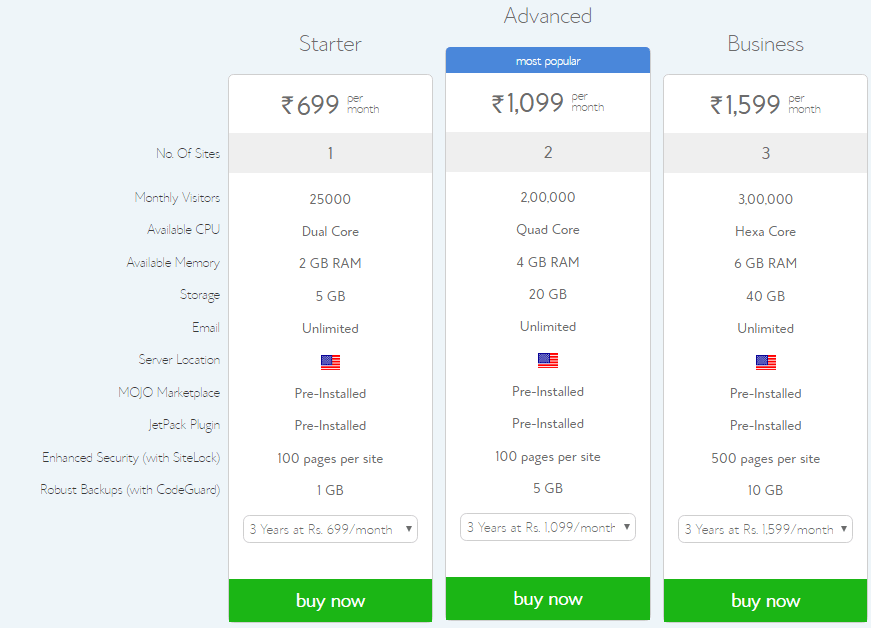This screenshot has width=871, height=628.
Task: Click the ₹1,099 per month price
Action: coord(548,102)
